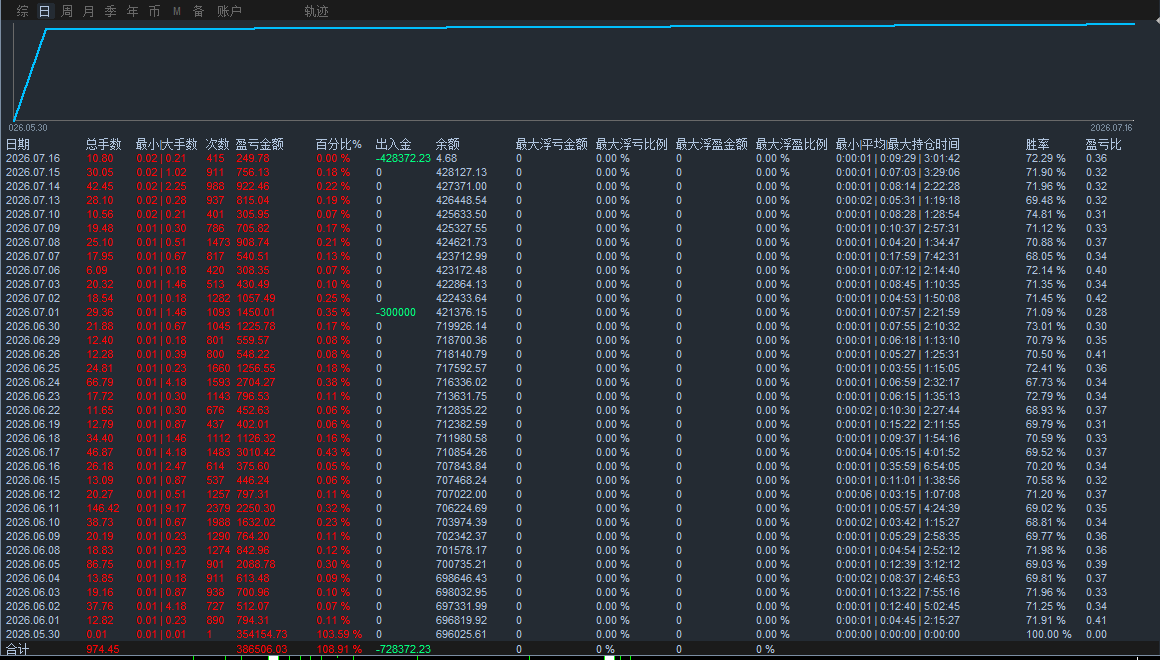Click the 67.73 % win rate cell
Screen dimensions: 1160x660
tap(1045, 383)
